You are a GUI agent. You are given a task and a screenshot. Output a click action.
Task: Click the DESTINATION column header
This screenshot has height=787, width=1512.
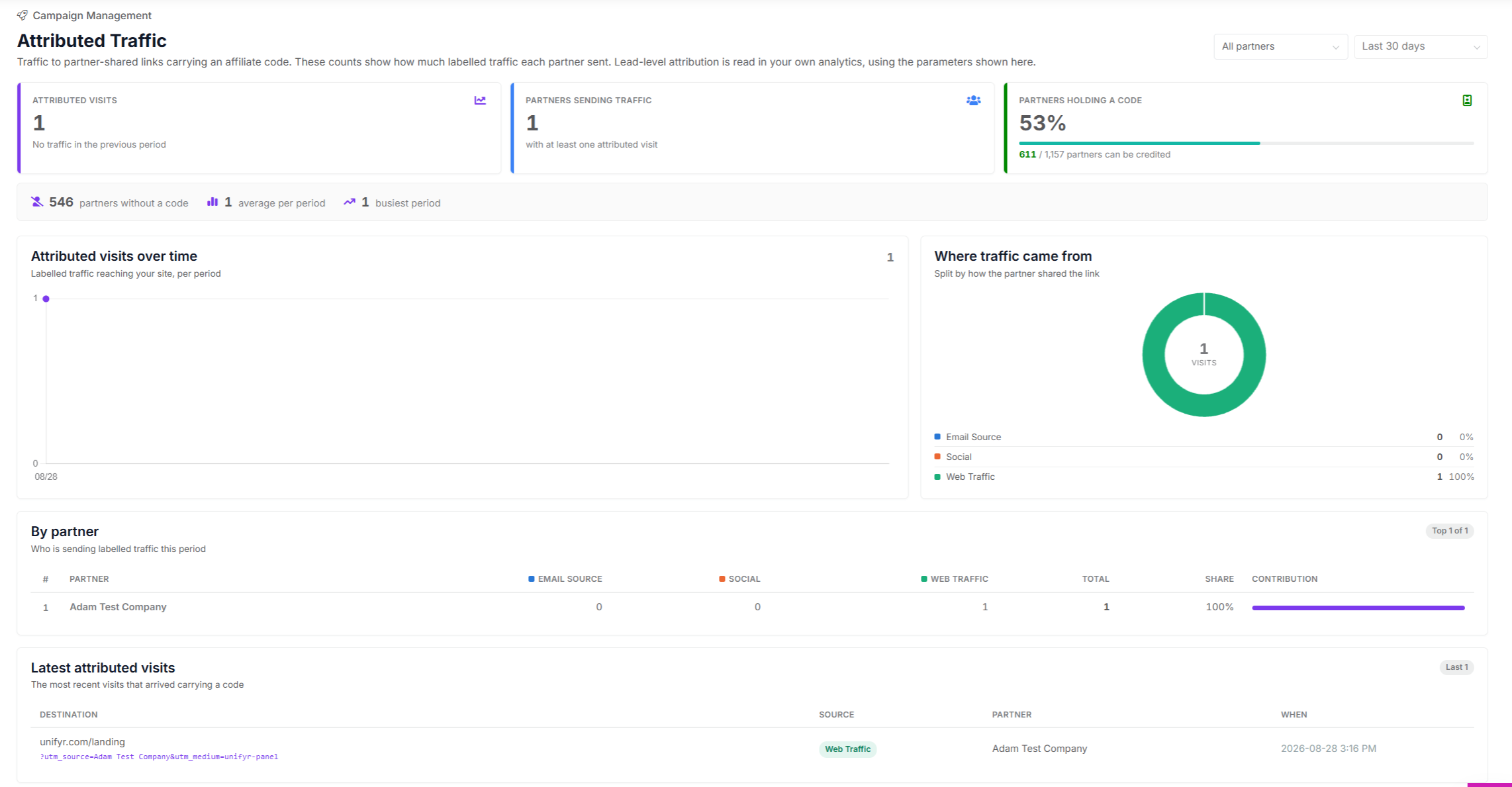tap(69, 715)
